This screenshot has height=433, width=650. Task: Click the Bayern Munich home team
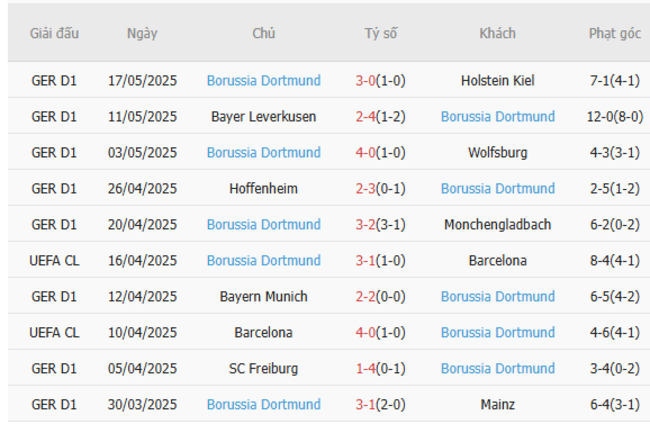pos(264,296)
